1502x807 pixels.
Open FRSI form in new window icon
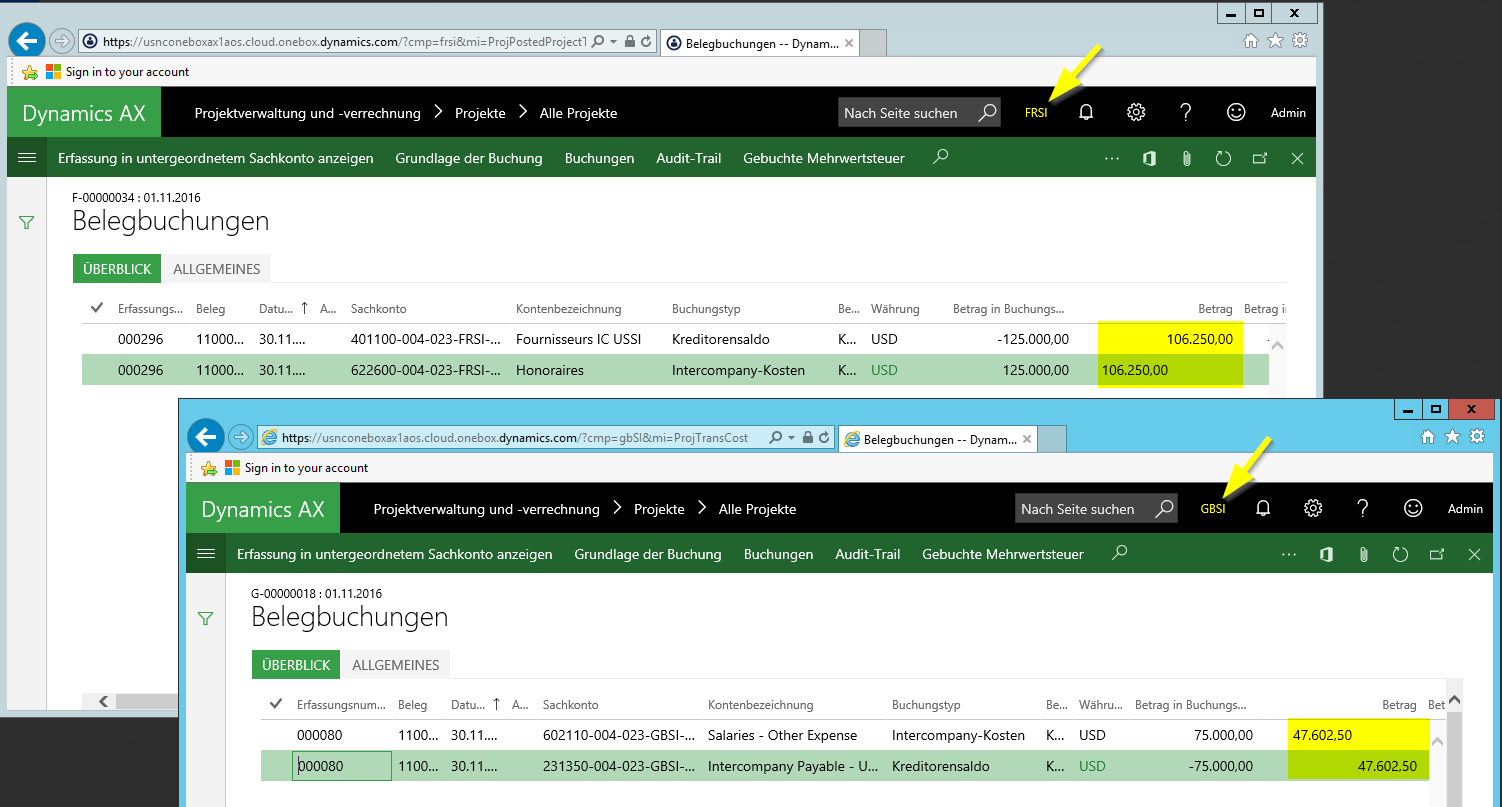pos(1260,158)
